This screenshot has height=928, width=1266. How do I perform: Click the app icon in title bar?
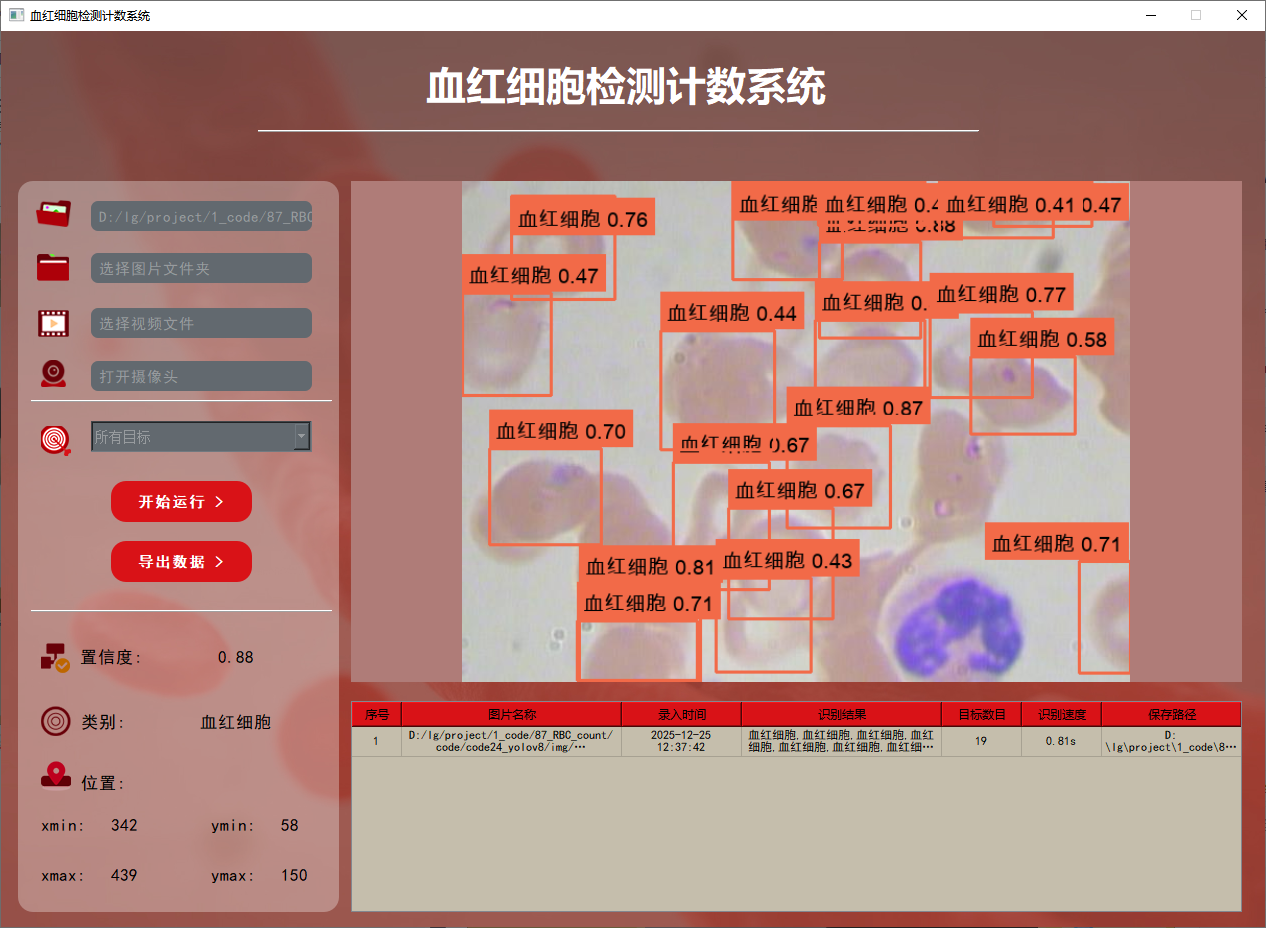16,15
